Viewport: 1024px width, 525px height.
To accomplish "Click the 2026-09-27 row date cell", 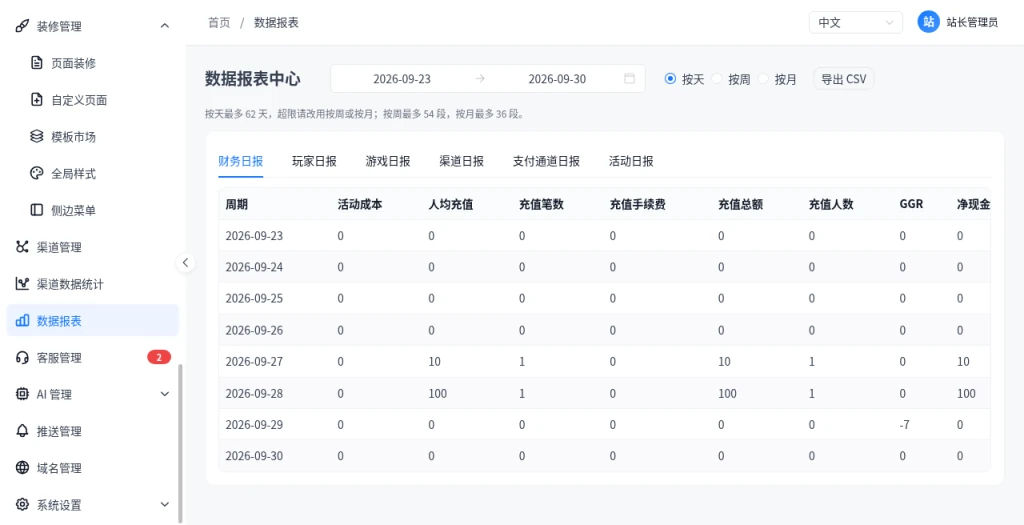I will 254,362.
